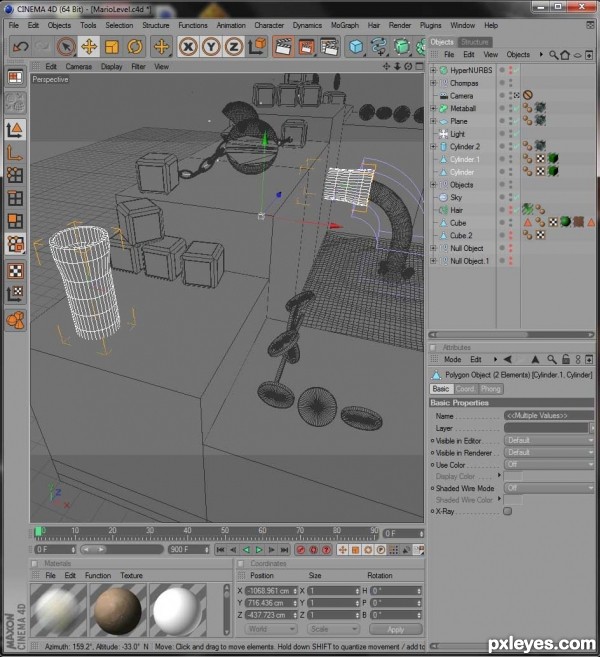Viewport: 600px width, 657px height.
Task: Activate the Scale tool icon
Action: pos(112,47)
